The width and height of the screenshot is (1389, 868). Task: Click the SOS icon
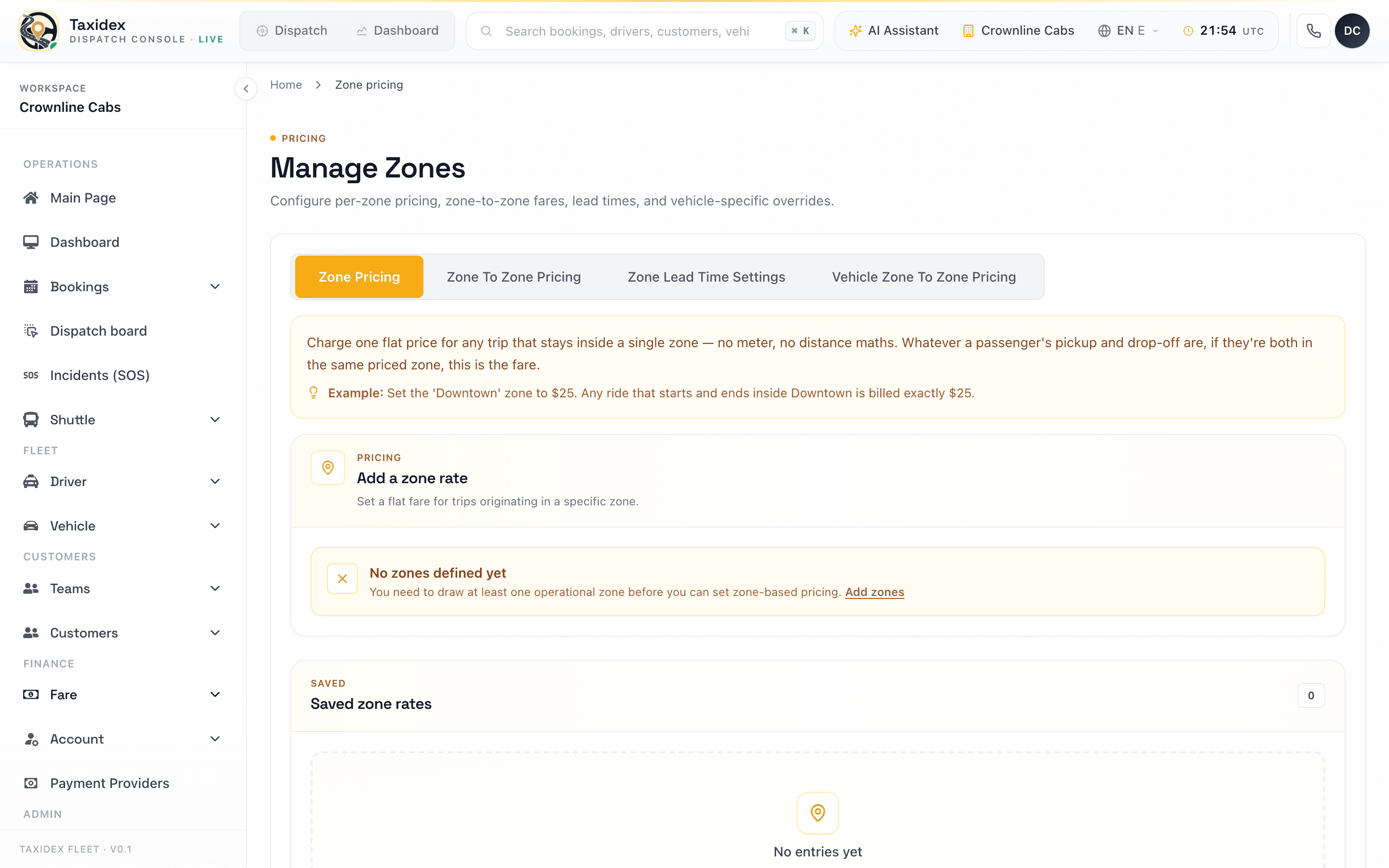pyautogui.click(x=31, y=376)
